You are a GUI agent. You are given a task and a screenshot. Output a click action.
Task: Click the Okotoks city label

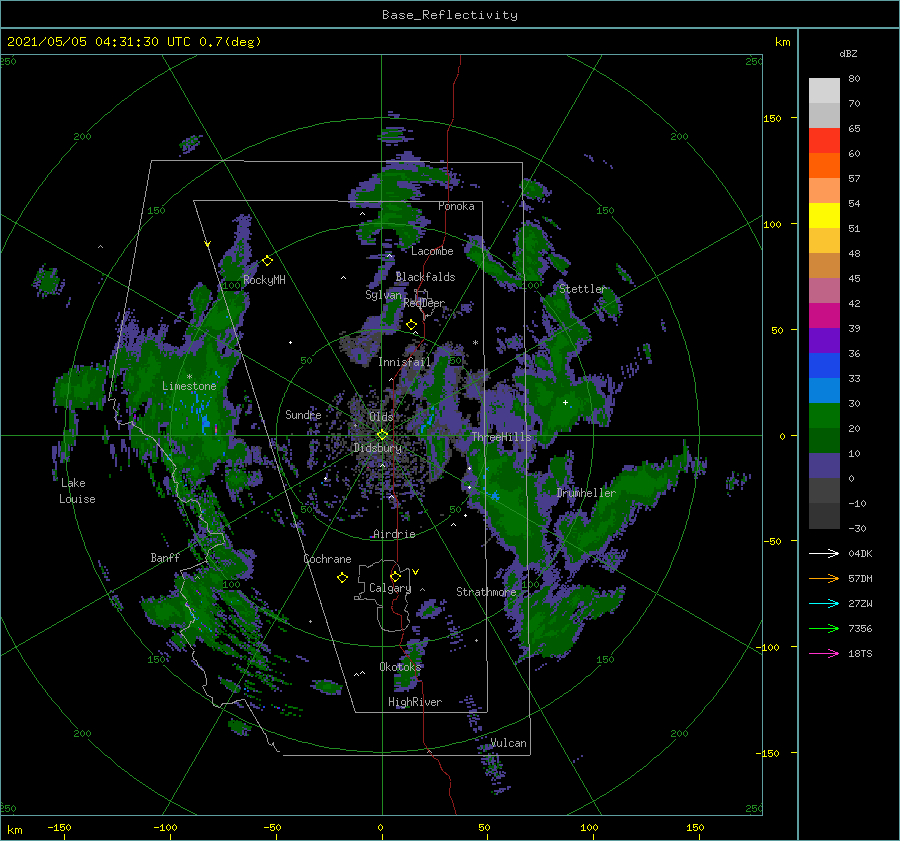tap(400, 666)
